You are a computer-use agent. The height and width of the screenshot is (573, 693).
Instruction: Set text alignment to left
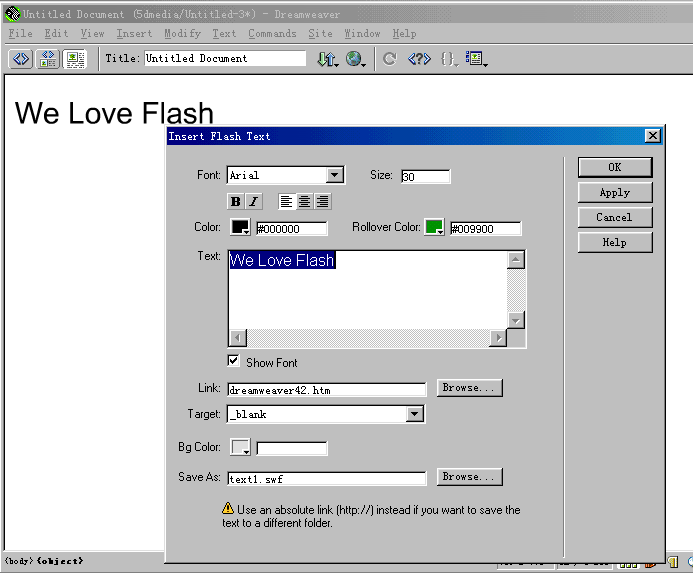point(286,202)
